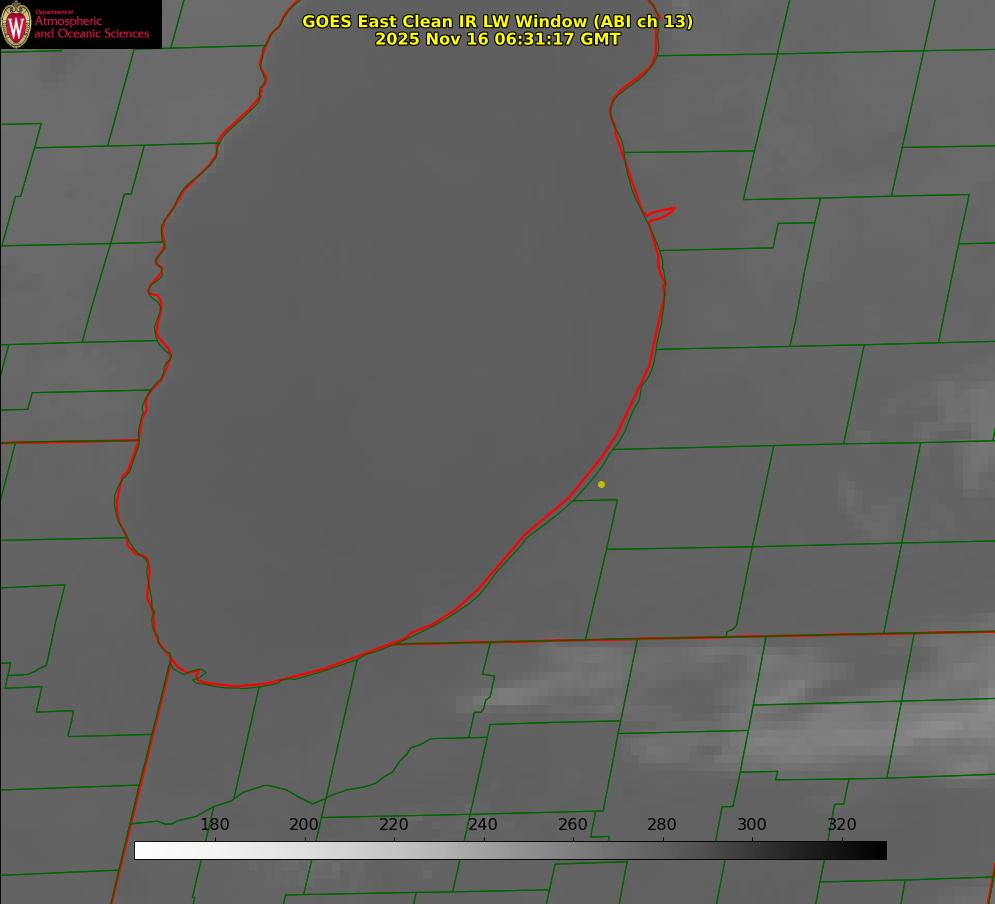Click the yellow dot marker near the lakeshore
Viewport: 995px width, 904px height.
tap(601, 484)
